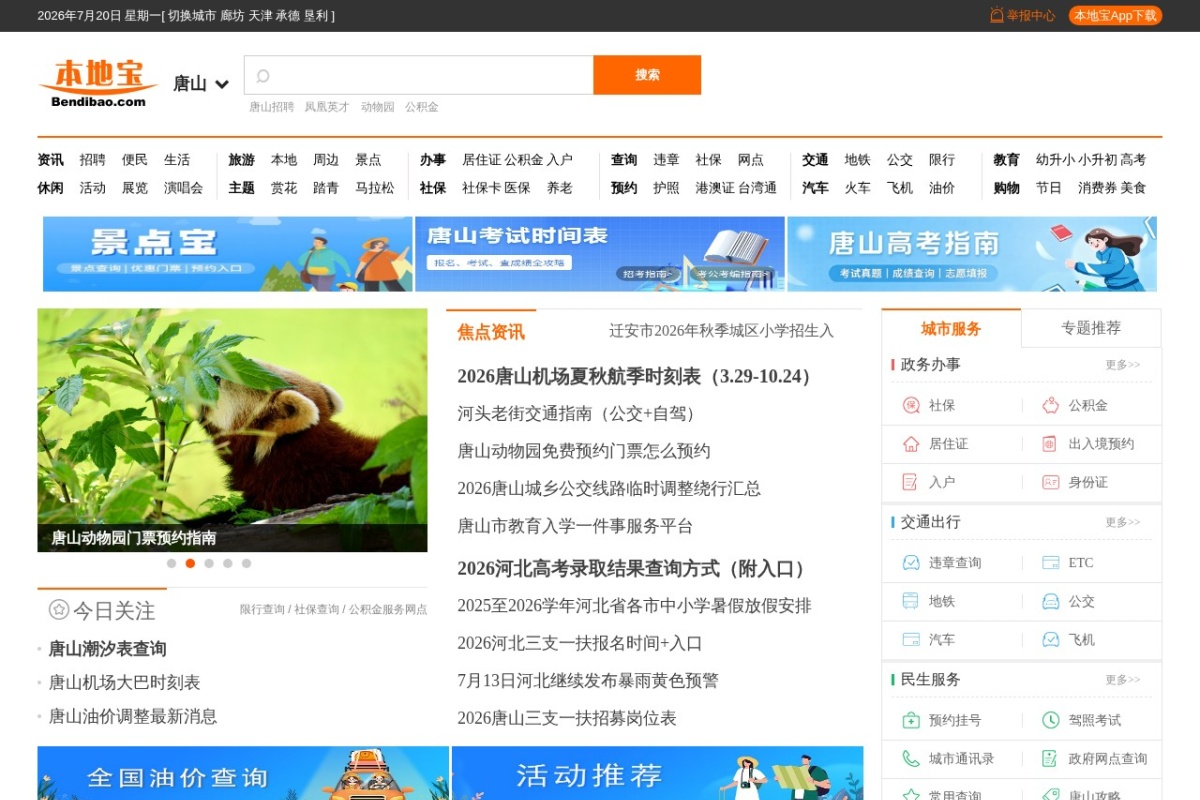The width and height of the screenshot is (1200, 800).
Task: Switch to the 城市服务 tab
Action: coord(951,328)
